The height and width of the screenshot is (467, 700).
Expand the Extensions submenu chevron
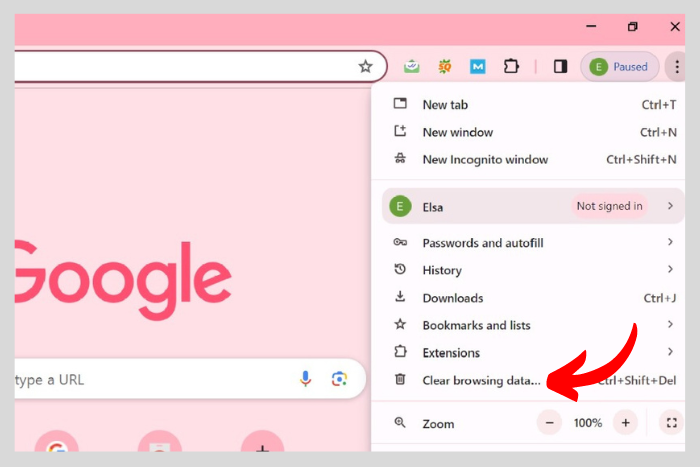pyautogui.click(x=670, y=352)
